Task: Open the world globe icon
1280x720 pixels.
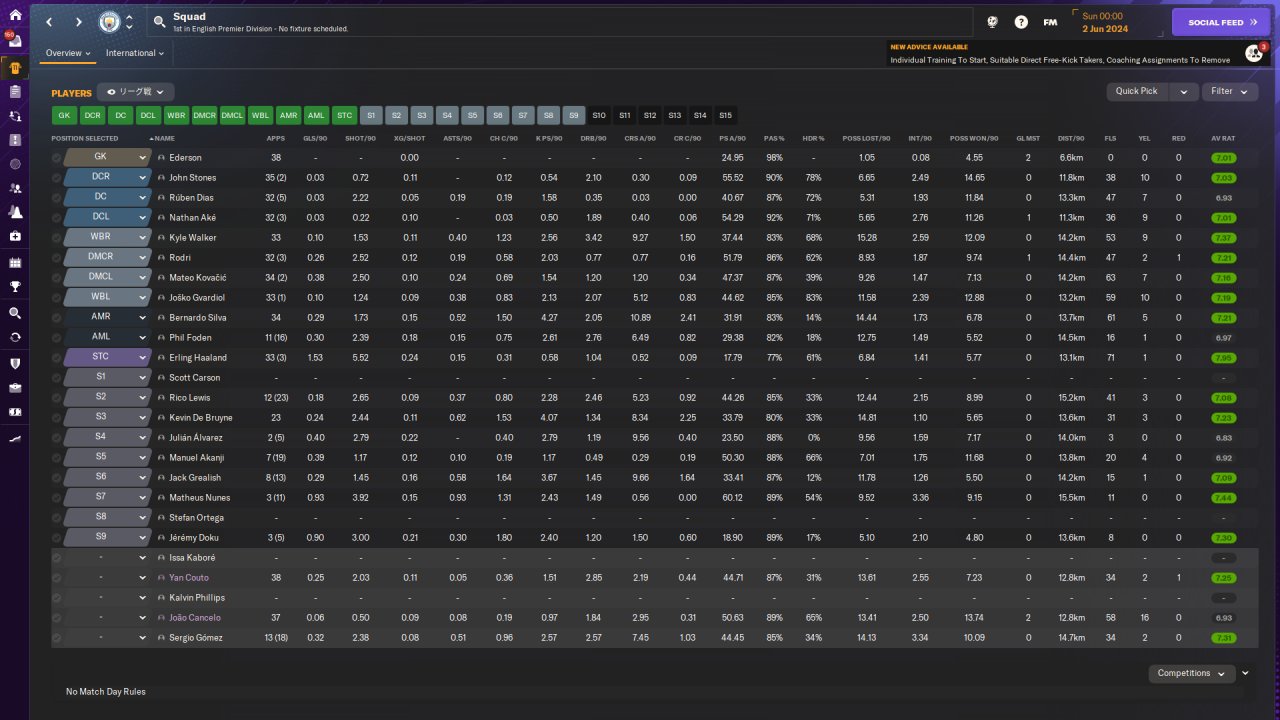Action: click(x=993, y=21)
